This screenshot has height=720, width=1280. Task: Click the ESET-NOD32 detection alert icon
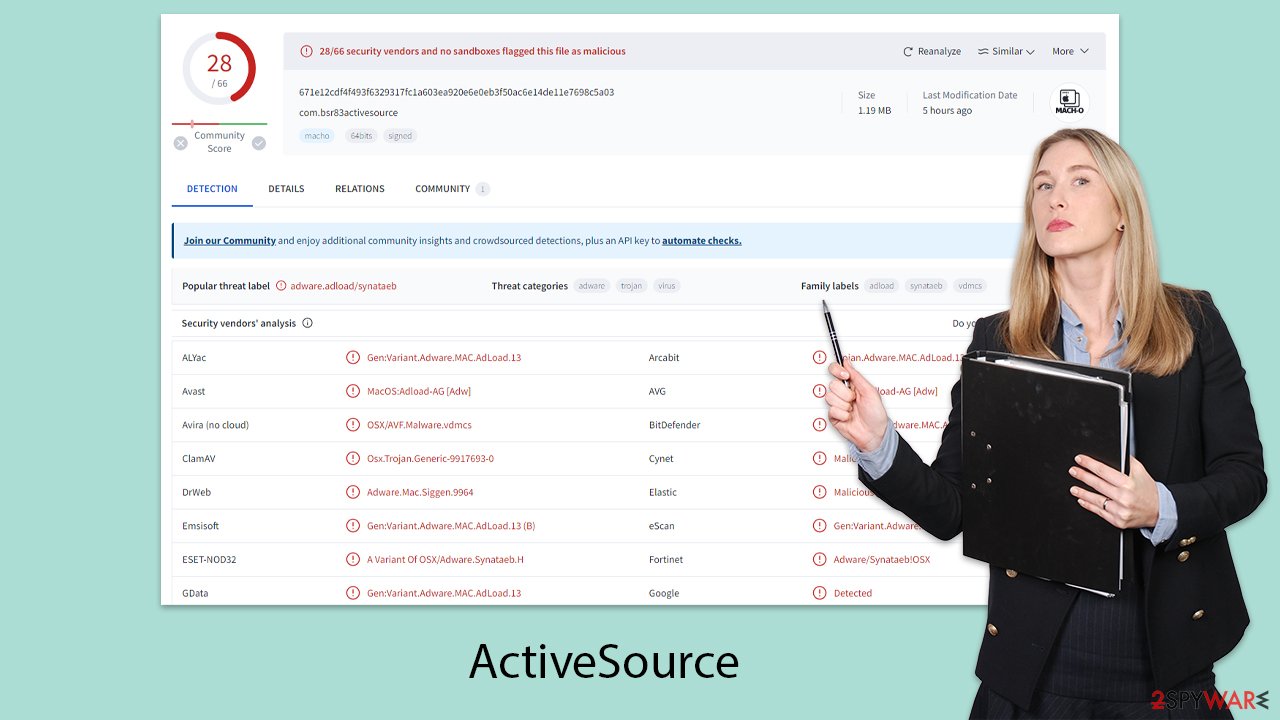point(353,559)
